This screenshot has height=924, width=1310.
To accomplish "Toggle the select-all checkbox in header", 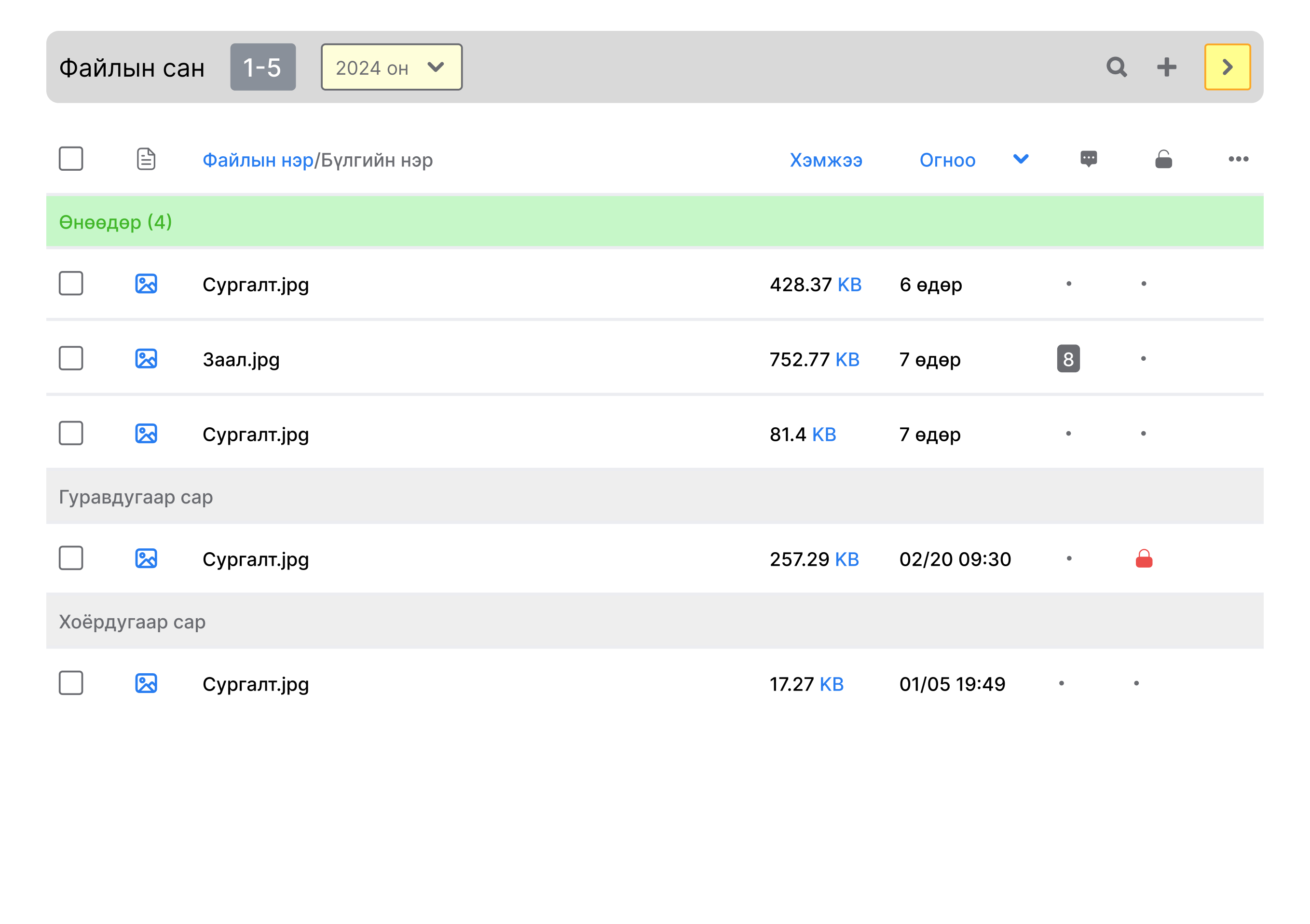I will (71, 159).
